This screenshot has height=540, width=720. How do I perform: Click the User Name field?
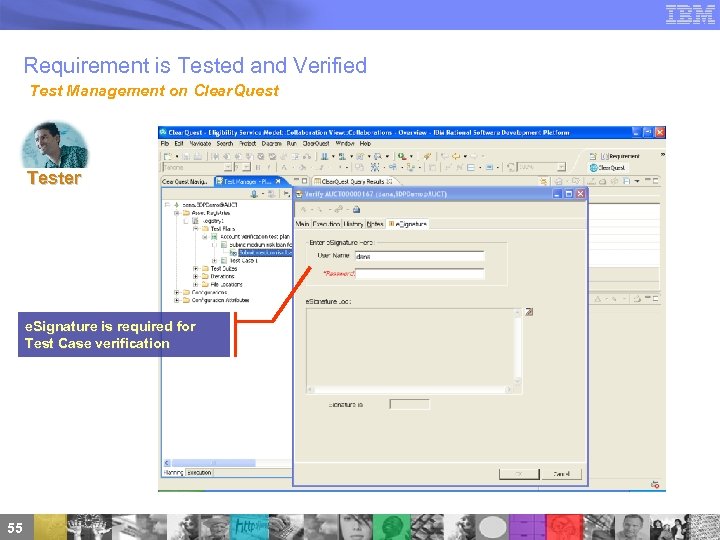420,256
